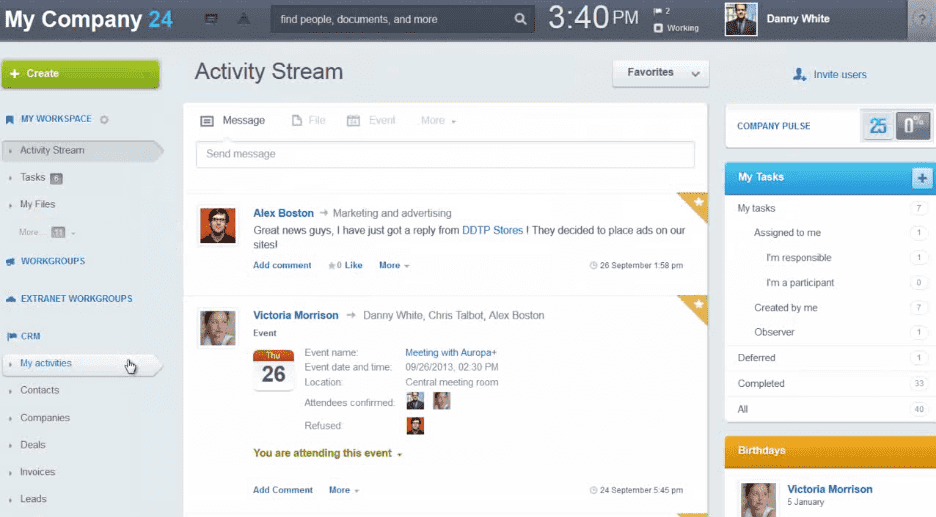Switch to the Event tab in composer
936x517 pixels.
pyautogui.click(x=371, y=121)
